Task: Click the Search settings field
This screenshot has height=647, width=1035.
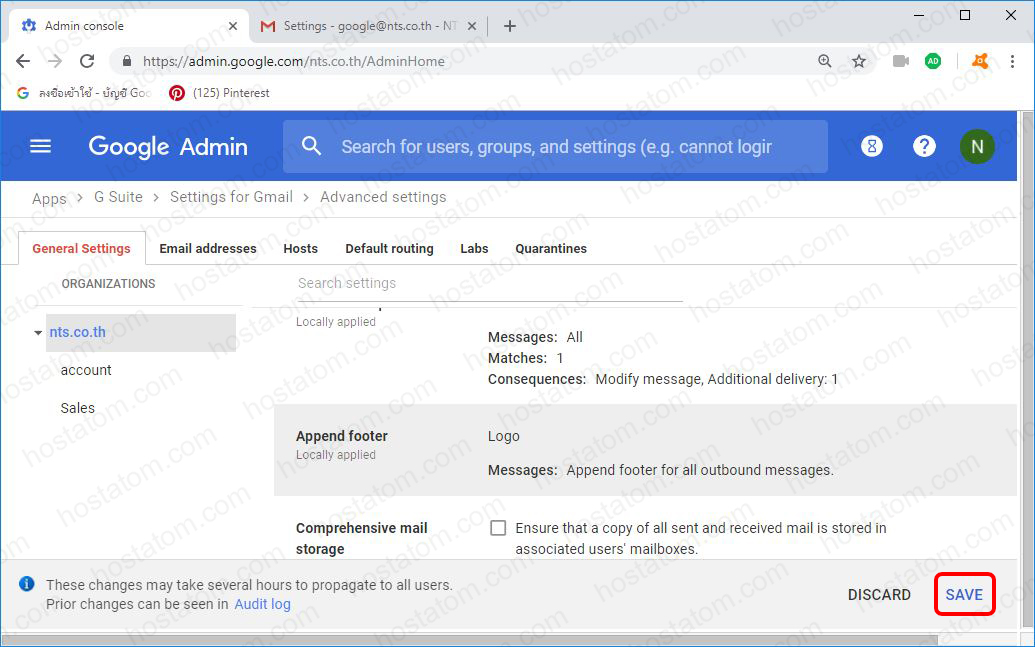Action: click(x=490, y=283)
